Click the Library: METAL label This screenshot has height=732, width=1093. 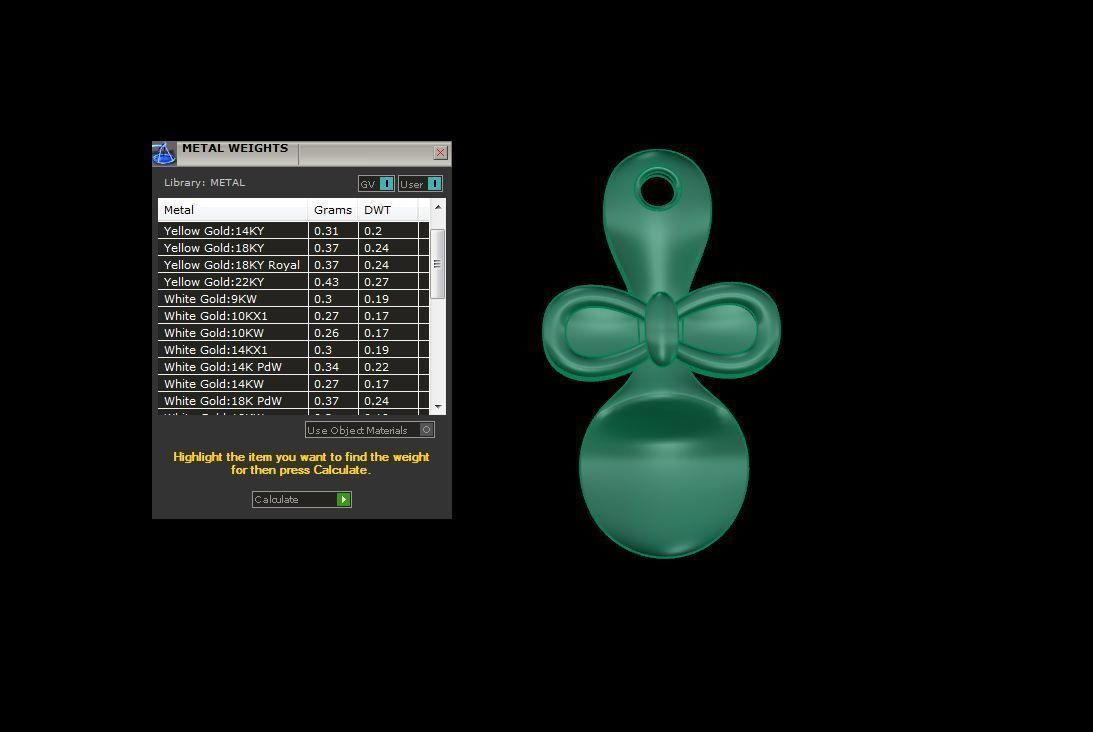[x=204, y=183]
